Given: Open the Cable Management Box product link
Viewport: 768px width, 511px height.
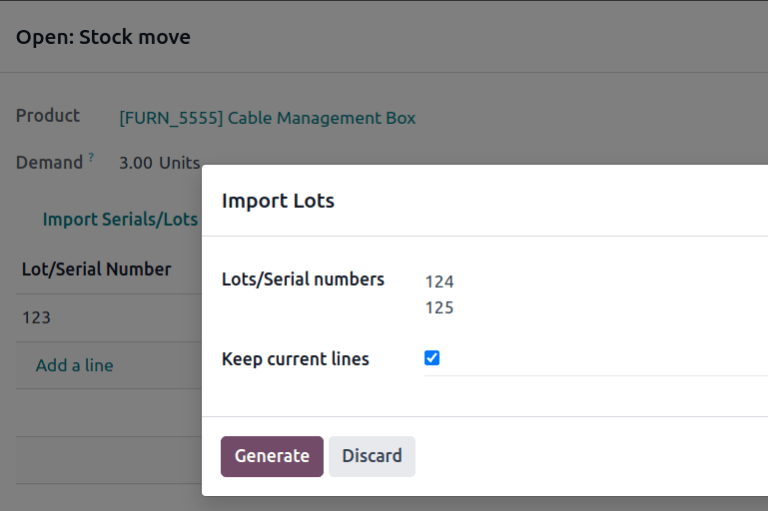Looking at the screenshot, I should point(267,118).
